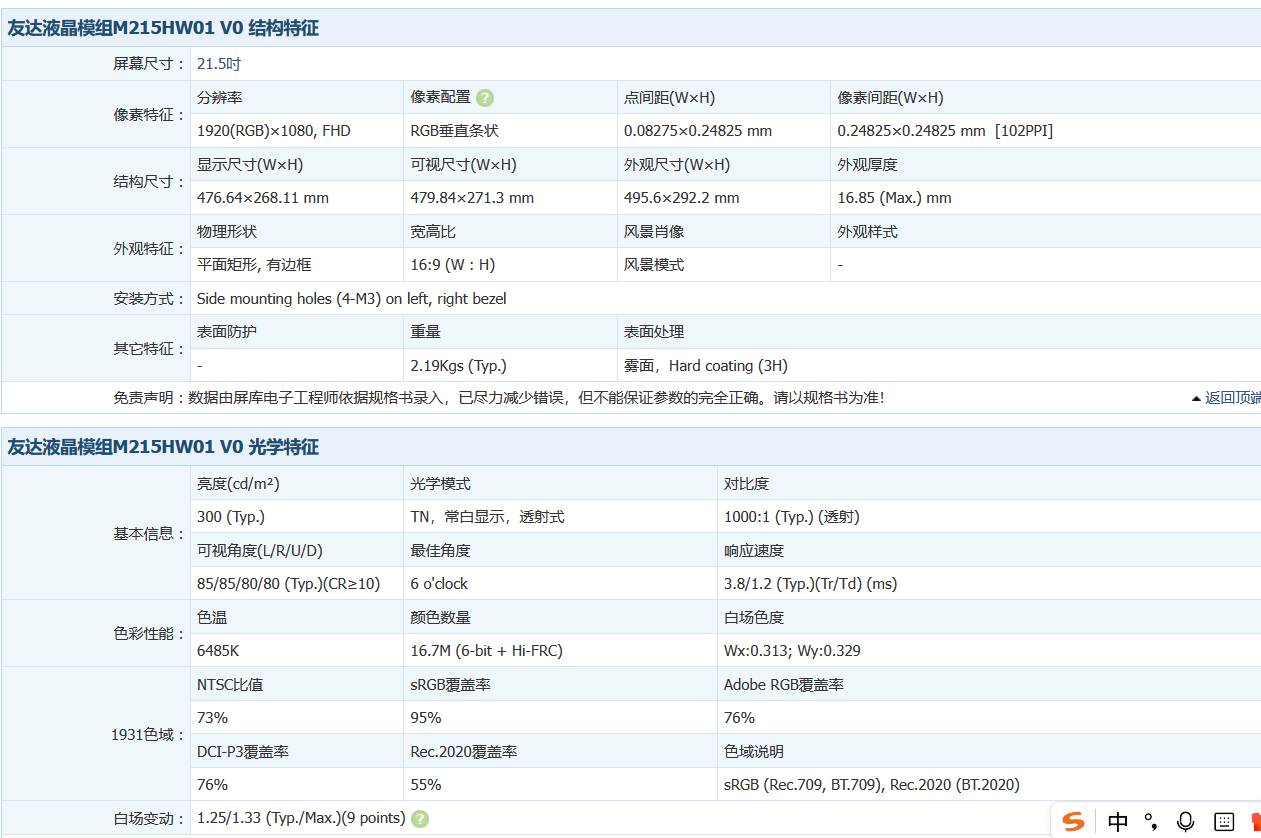This screenshot has height=838, width=1261.
Task: Select the 479.84×271.3 mm viewable size
Action: (472, 198)
